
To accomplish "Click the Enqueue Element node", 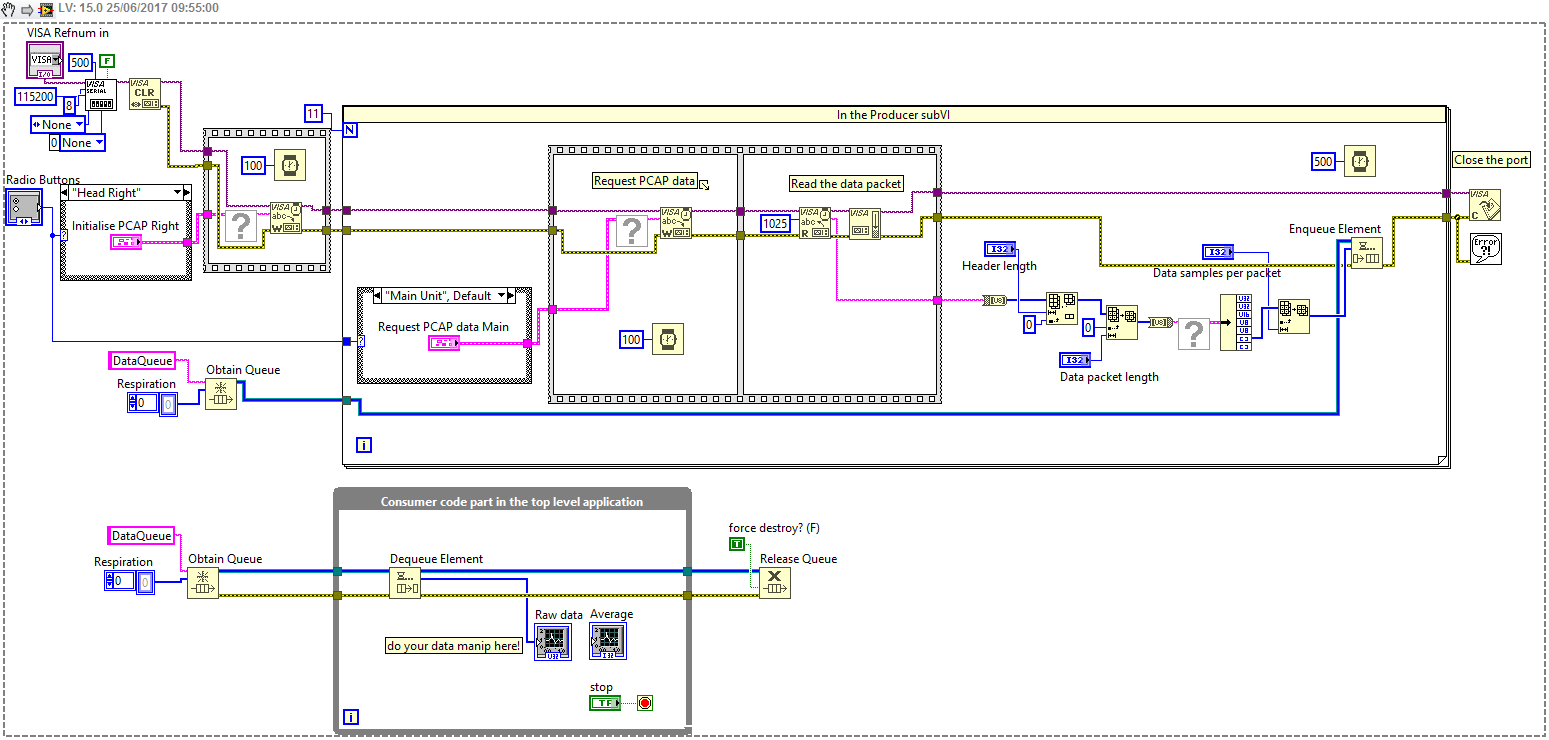I will (1366, 254).
